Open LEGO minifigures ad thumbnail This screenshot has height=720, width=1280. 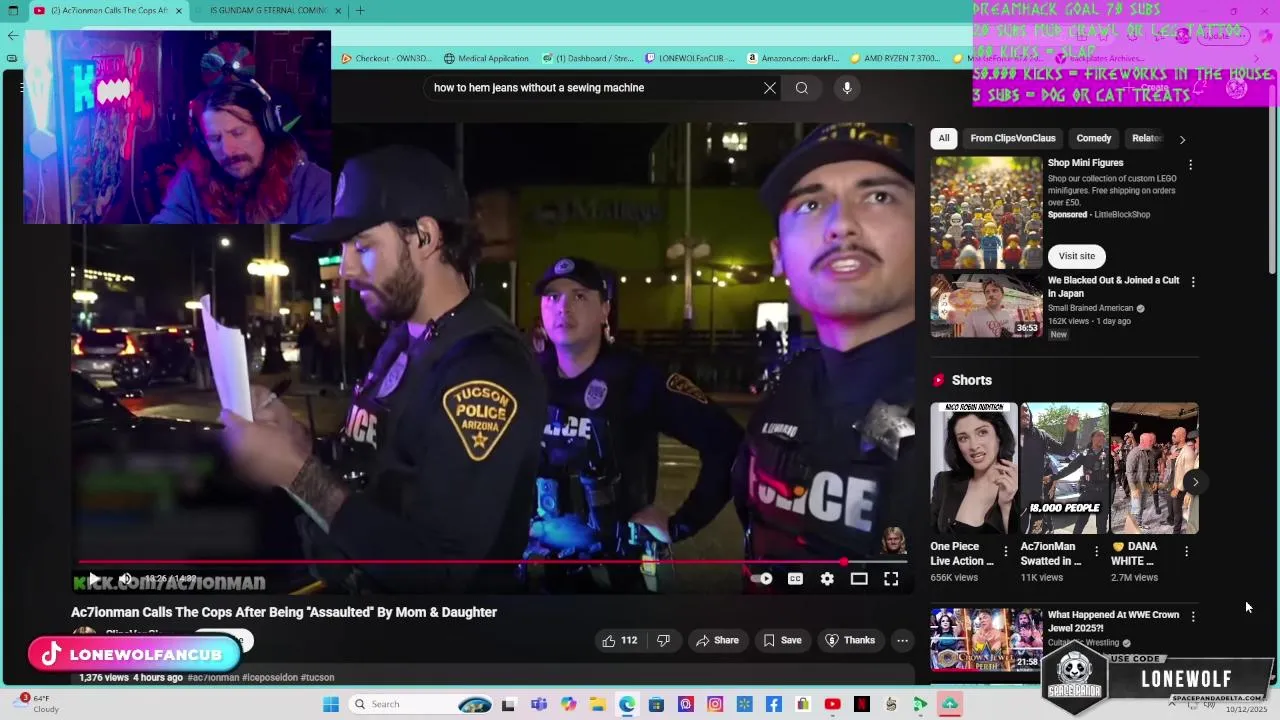tap(986, 212)
